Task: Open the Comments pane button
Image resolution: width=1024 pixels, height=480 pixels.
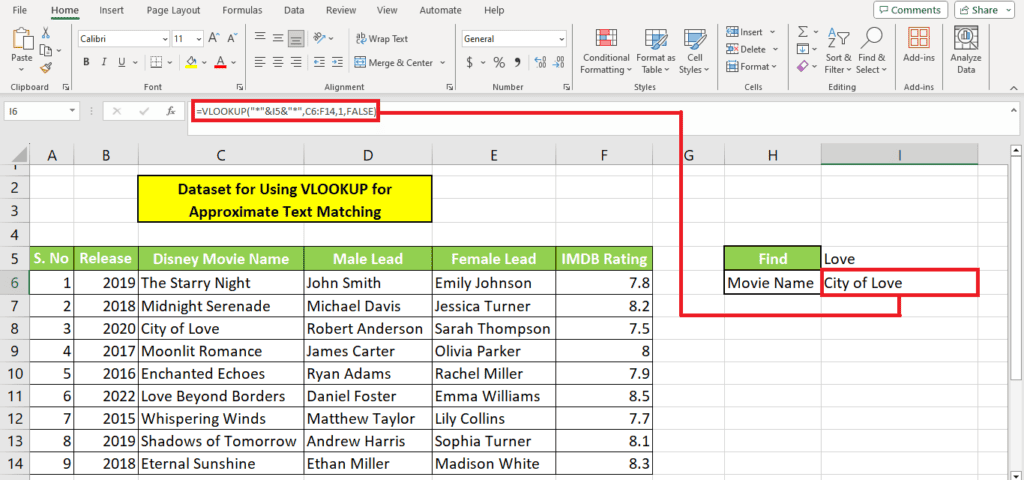Action: [910, 10]
